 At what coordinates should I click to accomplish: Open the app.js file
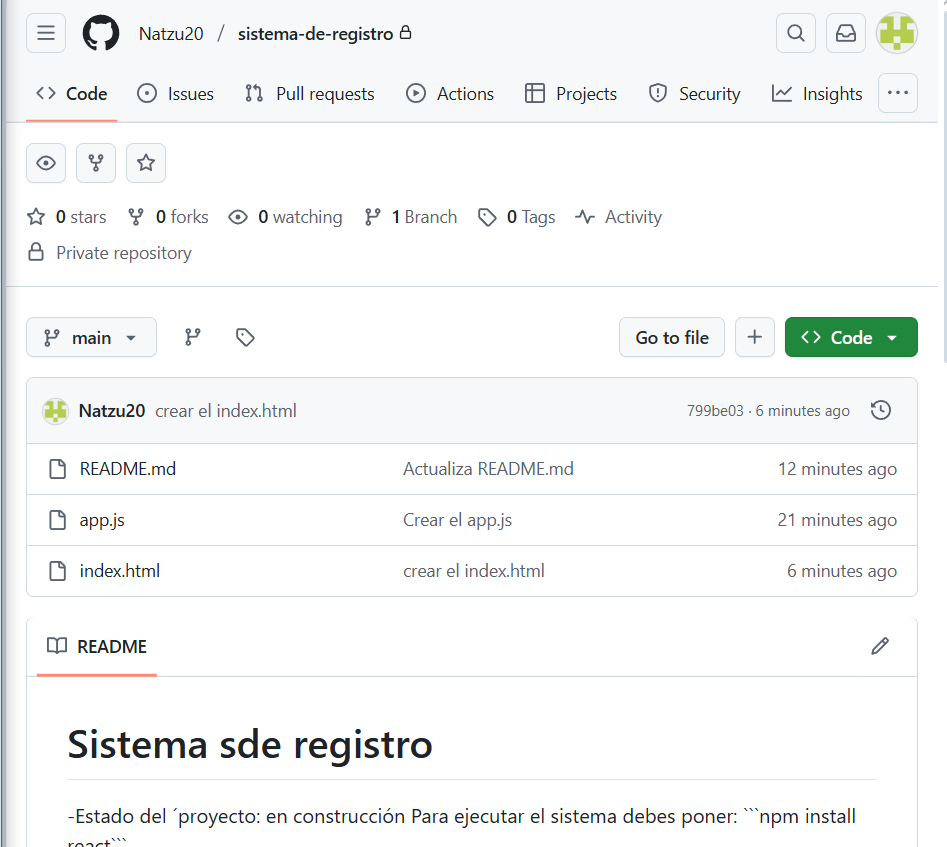[102, 520]
